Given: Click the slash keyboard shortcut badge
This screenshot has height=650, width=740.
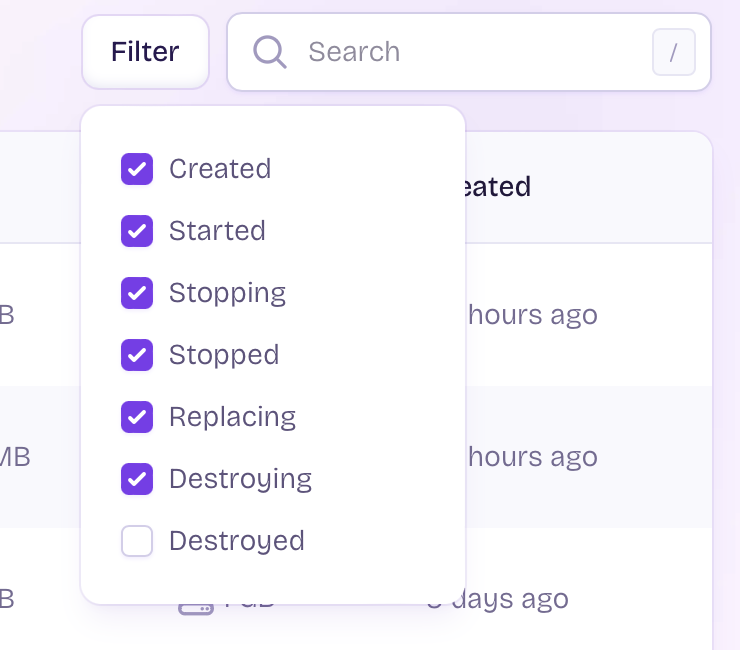Looking at the screenshot, I should coord(673,52).
